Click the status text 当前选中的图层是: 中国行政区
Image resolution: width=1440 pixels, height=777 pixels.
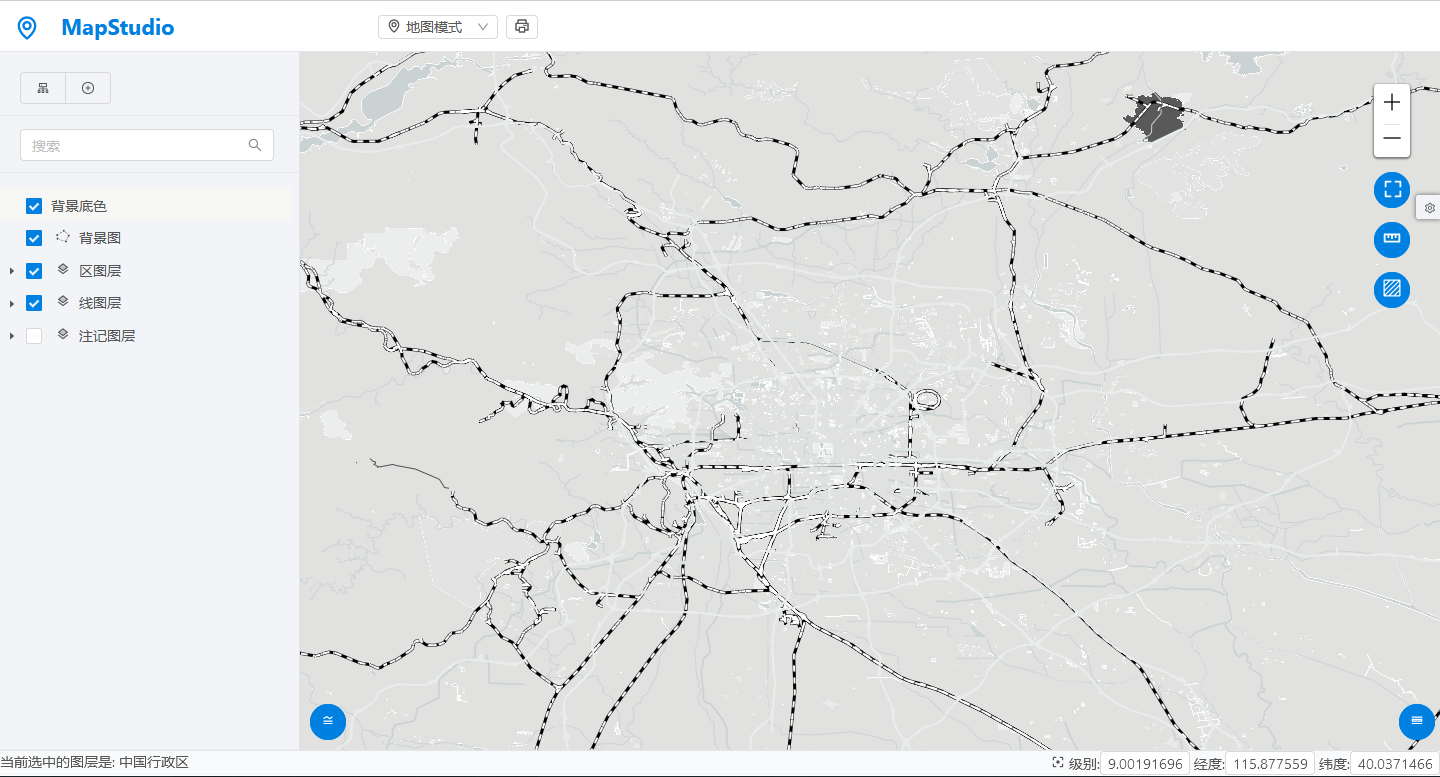click(x=94, y=763)
